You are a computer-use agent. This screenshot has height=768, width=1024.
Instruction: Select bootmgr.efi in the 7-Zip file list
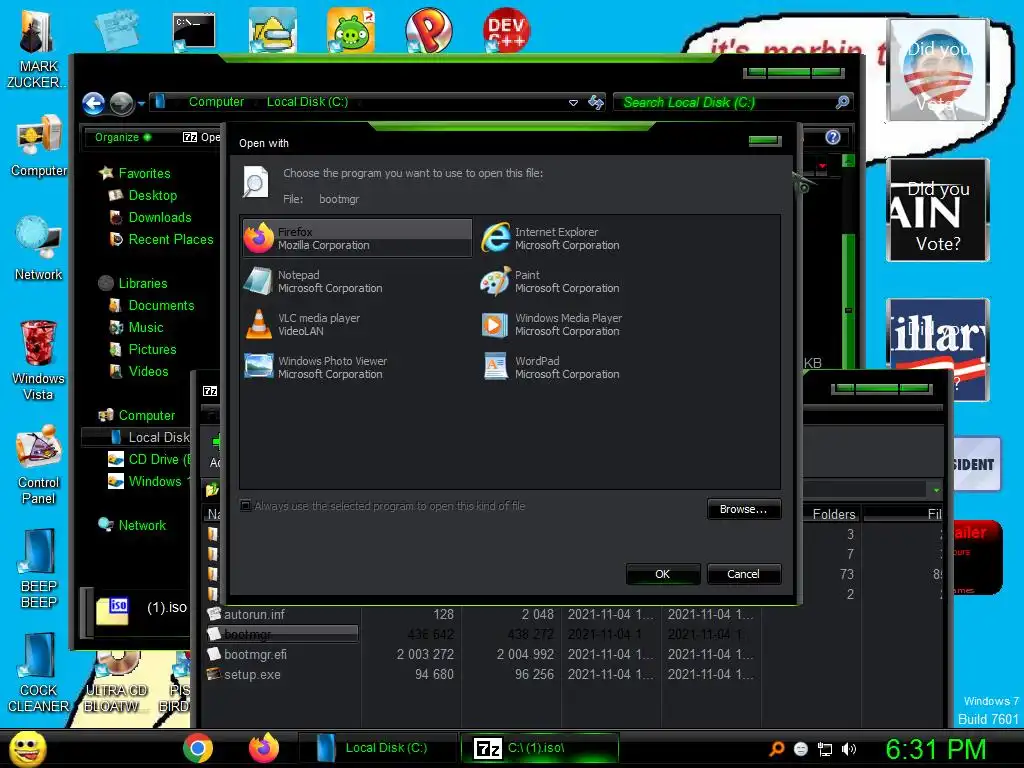click(x=255, y=654)
